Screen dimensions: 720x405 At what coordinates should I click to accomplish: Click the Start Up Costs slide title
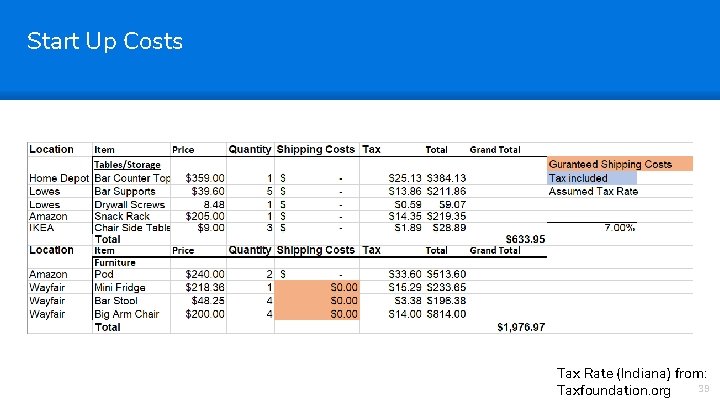coord(105,41)
